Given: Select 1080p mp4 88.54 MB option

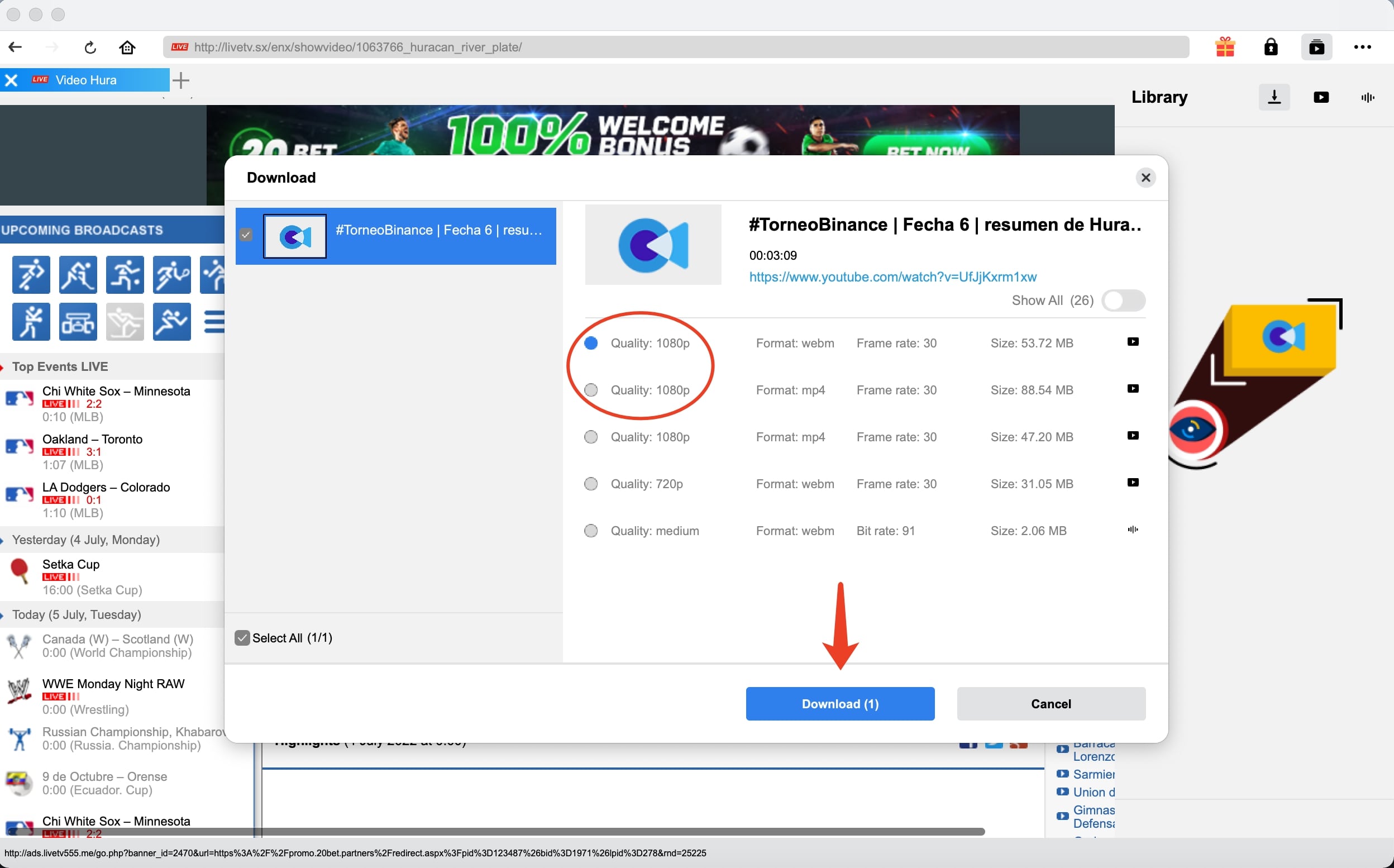Looking at the screenshot, I should pos(590,390).
